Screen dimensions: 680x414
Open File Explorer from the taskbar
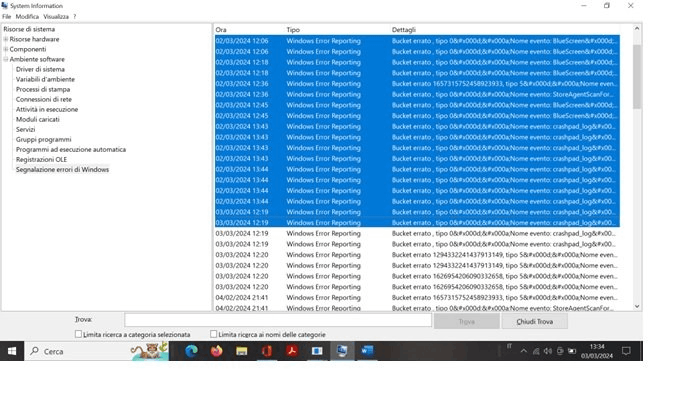[242, 351]
